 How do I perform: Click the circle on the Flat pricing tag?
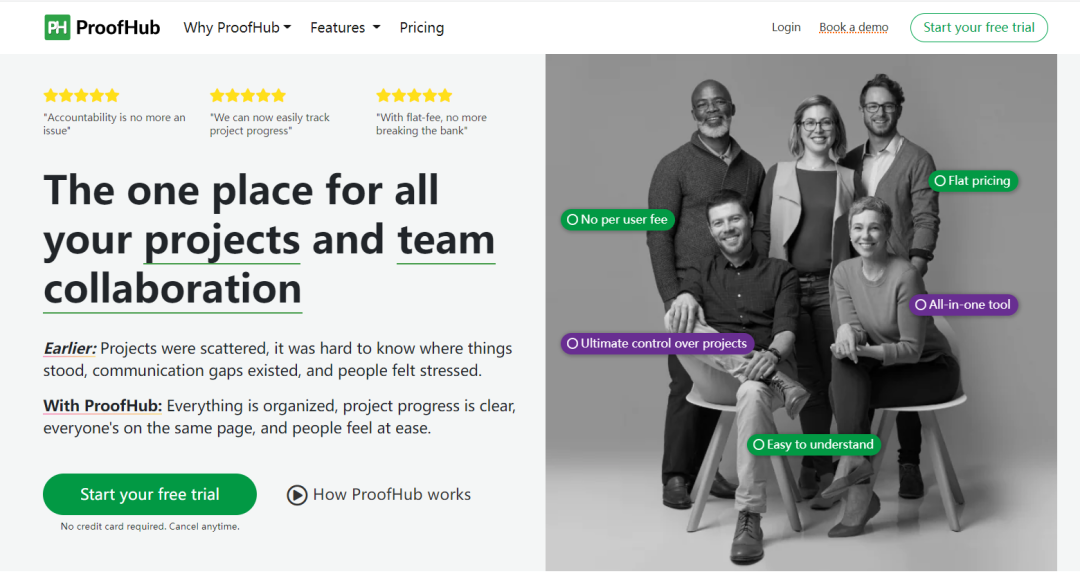point(939,181)
